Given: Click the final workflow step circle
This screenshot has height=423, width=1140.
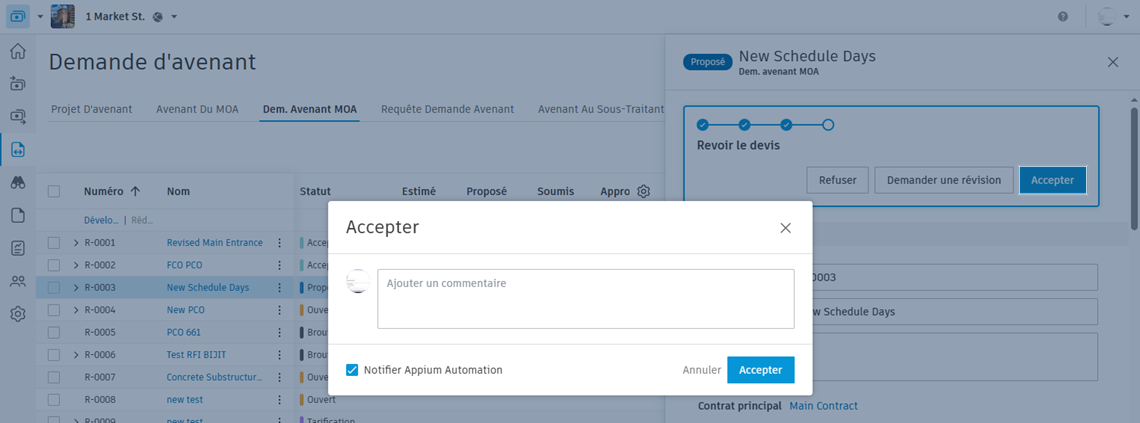Looking at the screenshot, I should [828, 125].
